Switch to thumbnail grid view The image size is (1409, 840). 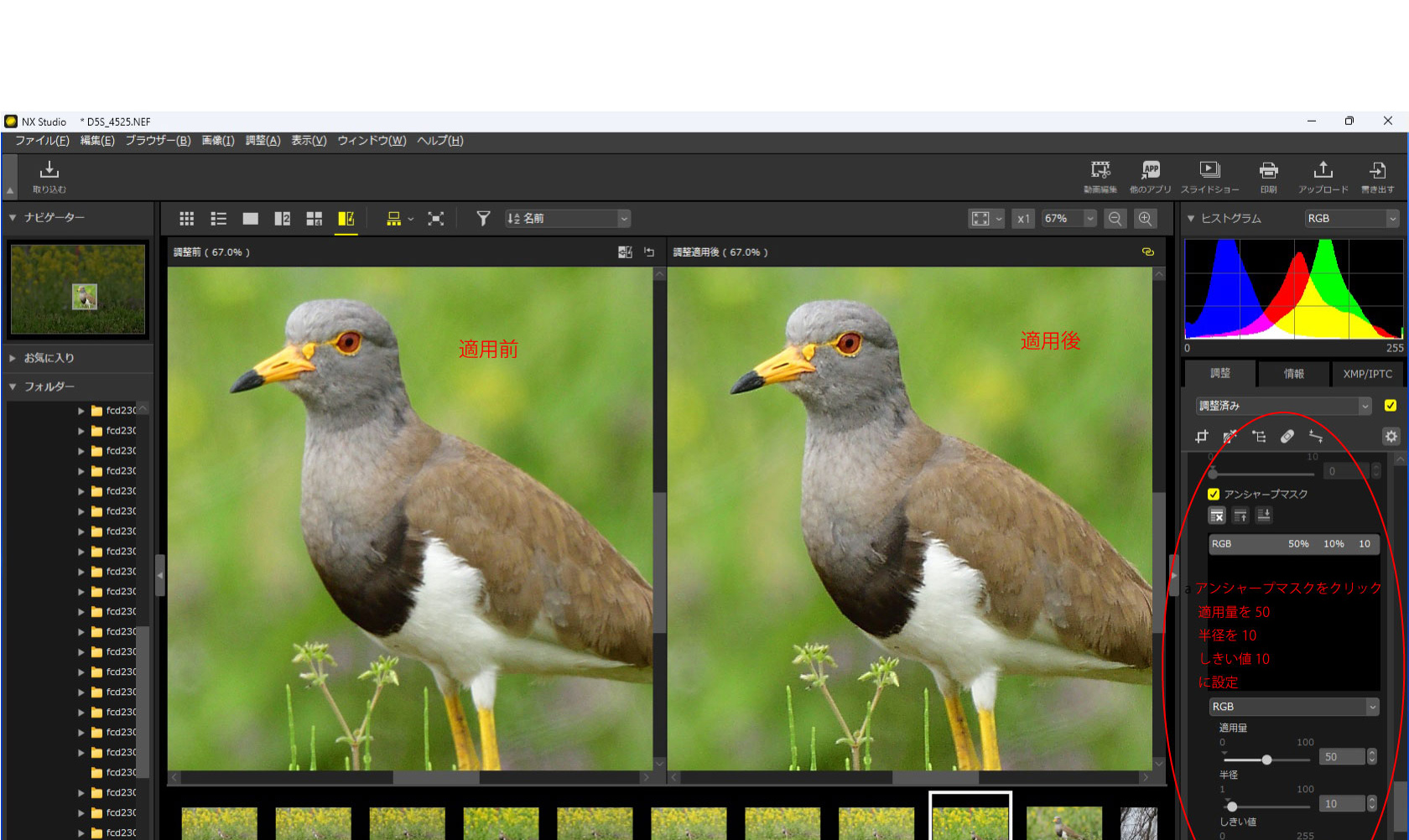tap(187, 219)
